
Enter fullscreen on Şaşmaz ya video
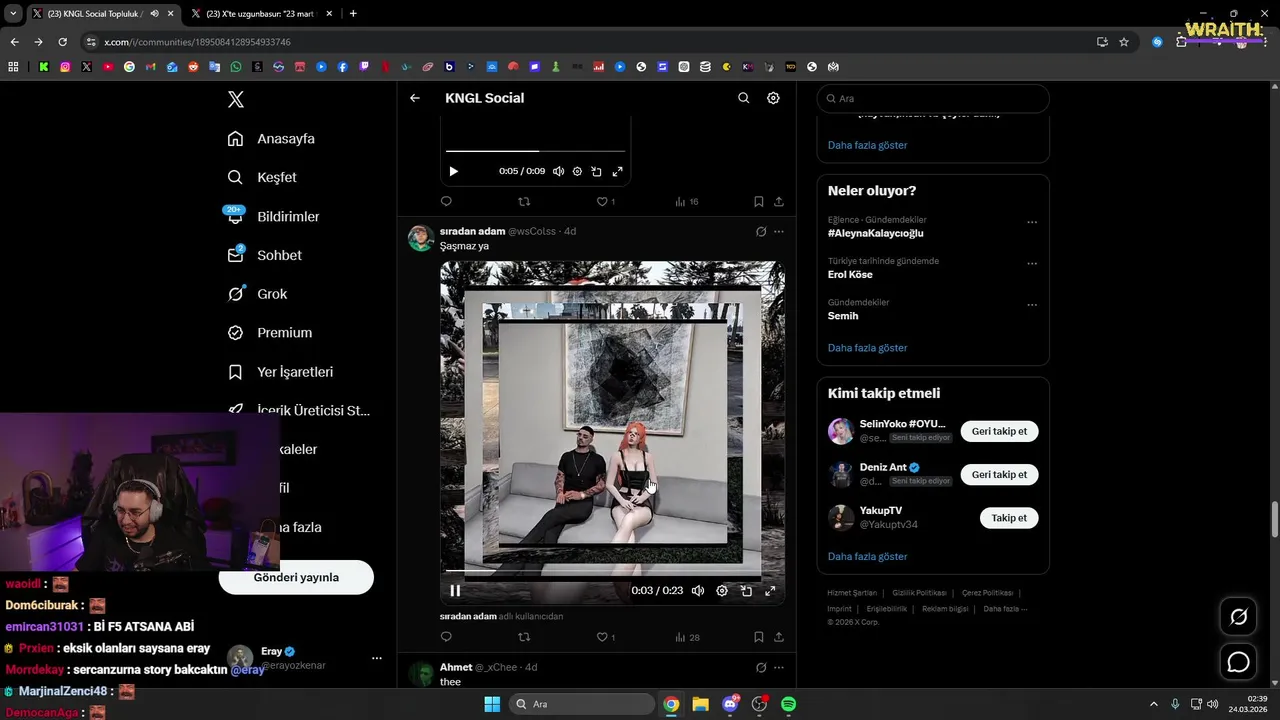click(x=770, y=590)
